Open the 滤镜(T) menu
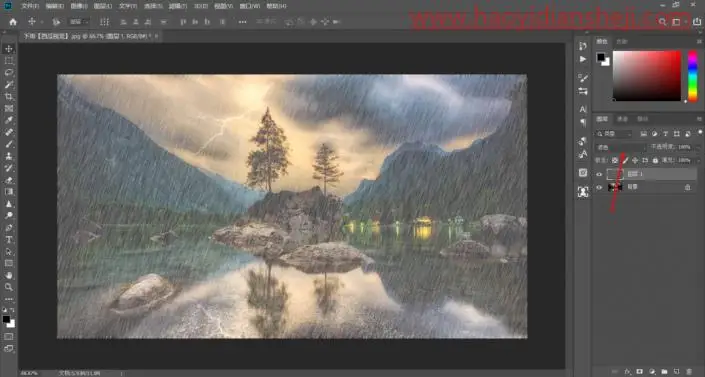 click(178, 6)
